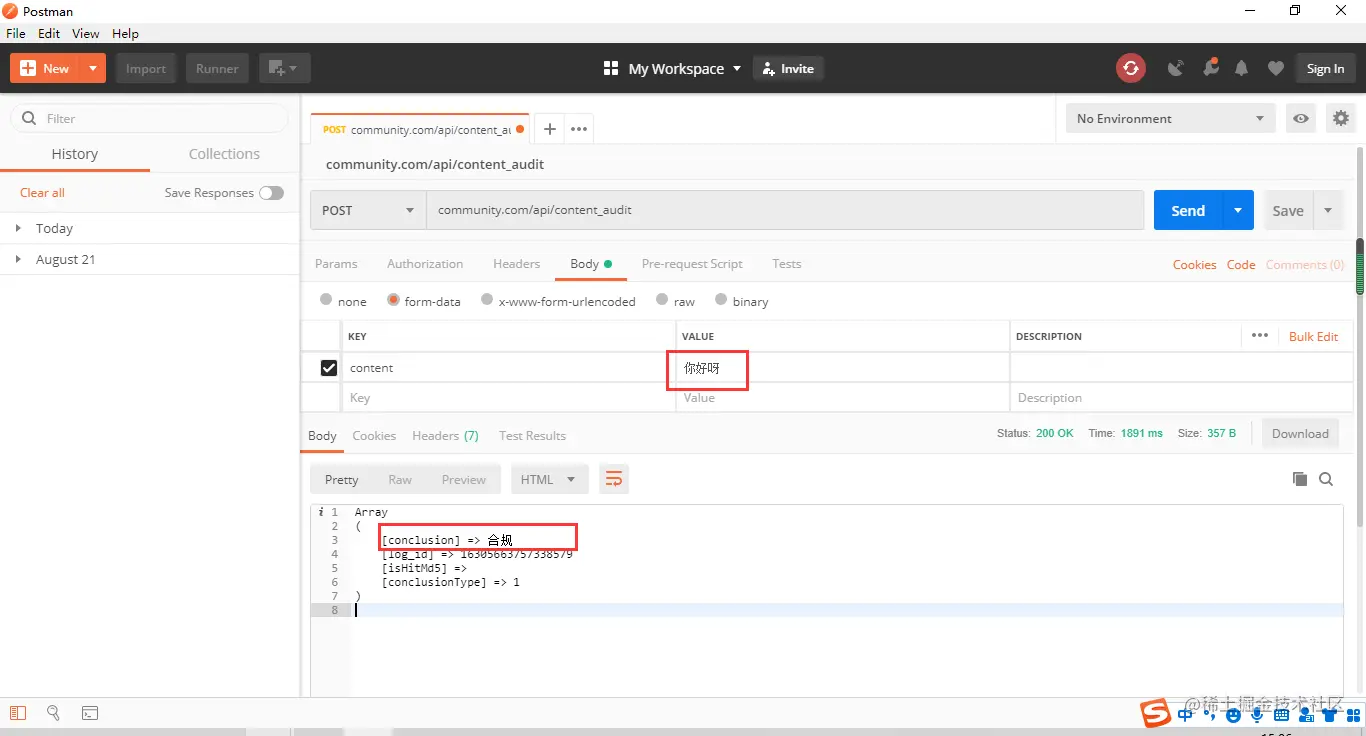Open the Edit menu

tap(49, 33)
